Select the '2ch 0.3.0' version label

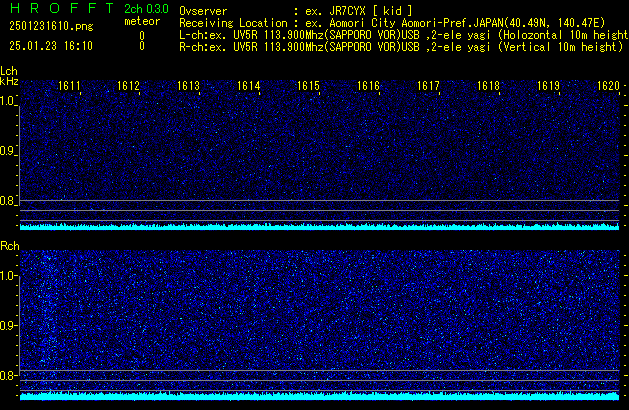pos(146,9)
